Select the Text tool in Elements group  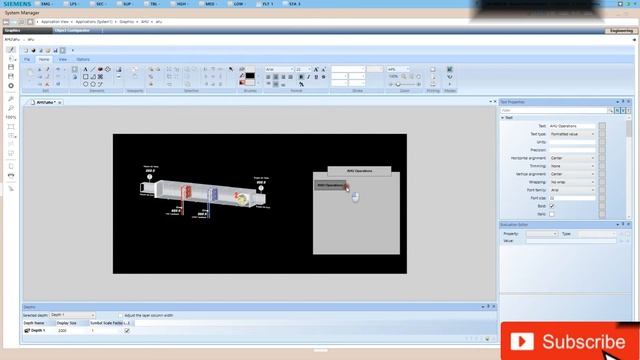(85, 69)
